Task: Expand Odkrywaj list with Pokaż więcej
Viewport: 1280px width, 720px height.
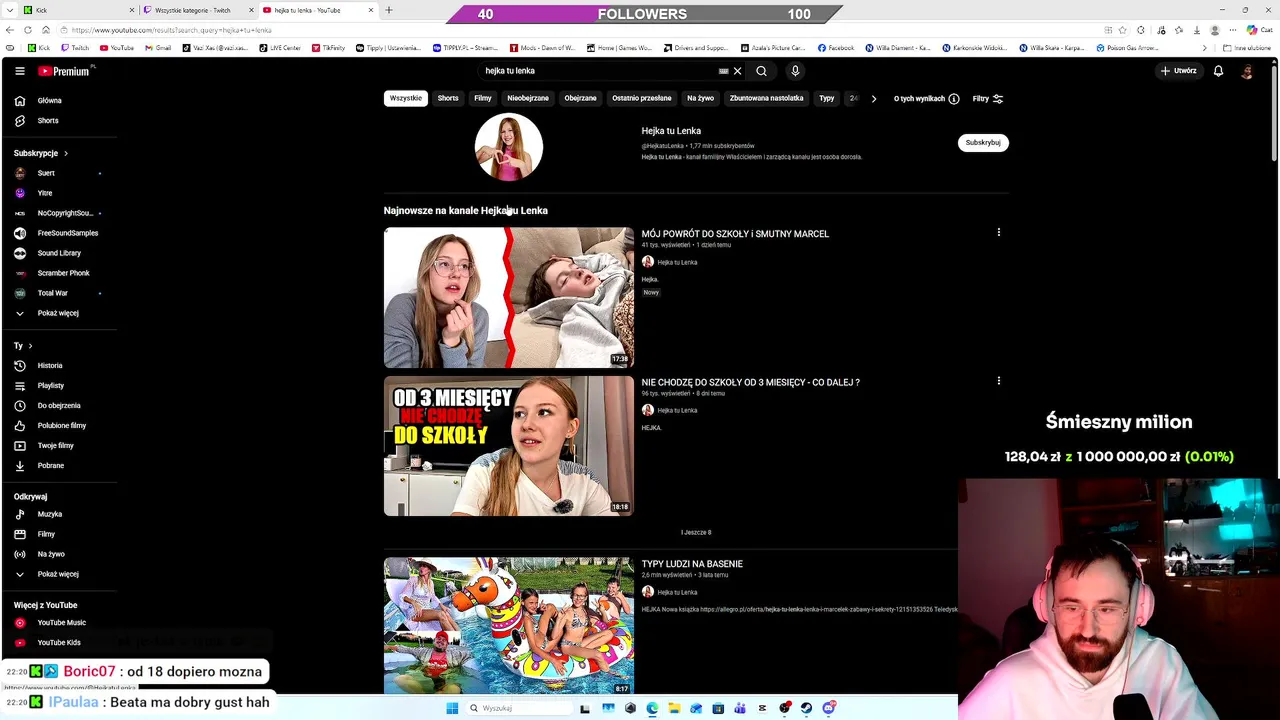Action: tap(58, 574)
